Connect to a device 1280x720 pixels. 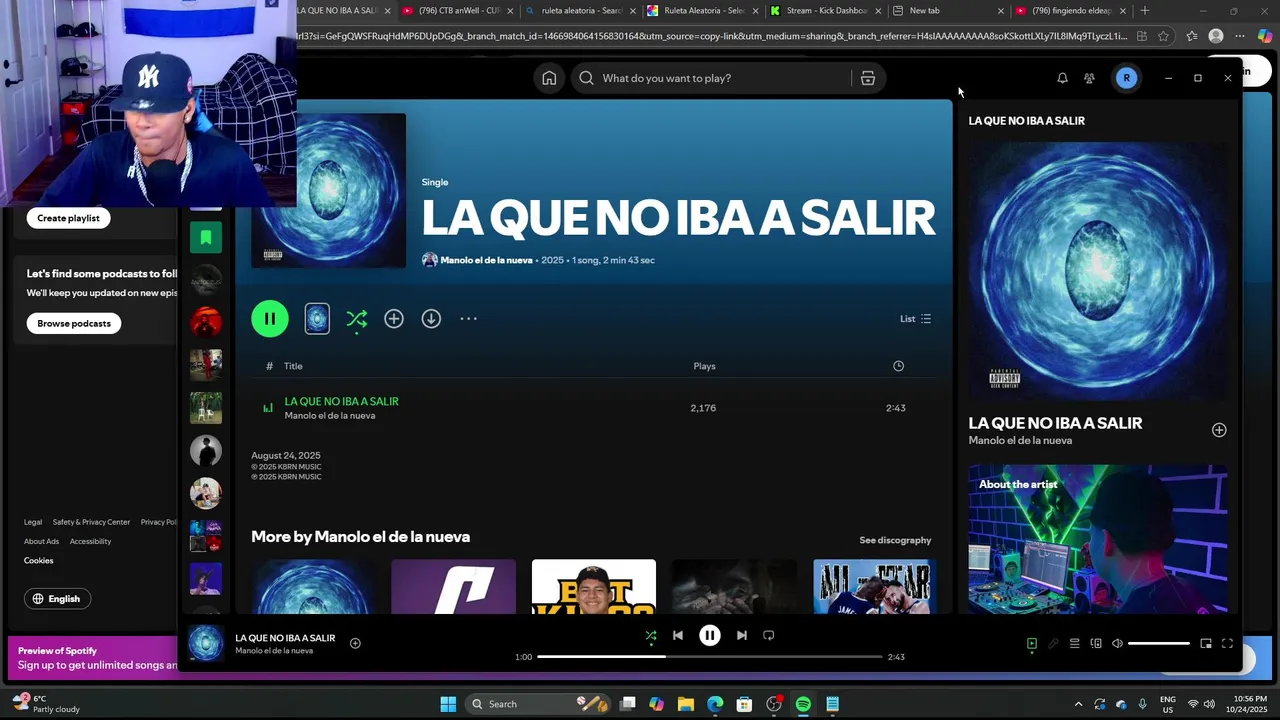tap(1096, 644)
